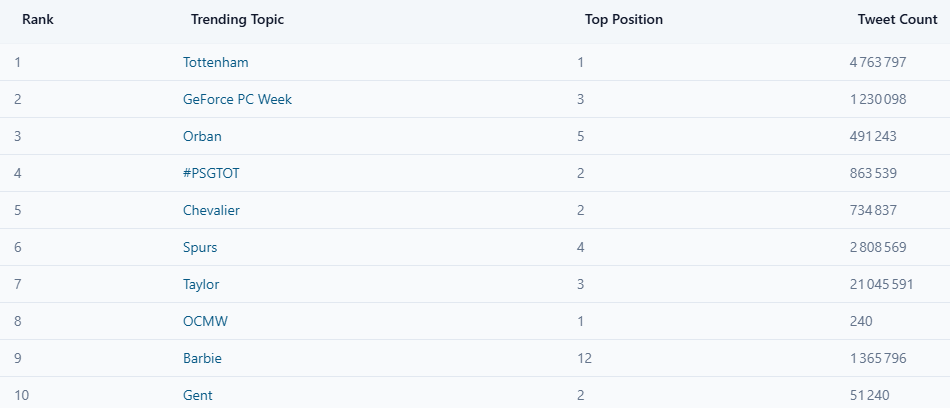The image size is (950, 408).
Task: Open the Barbie topic link
Action: tap(202, 358)
